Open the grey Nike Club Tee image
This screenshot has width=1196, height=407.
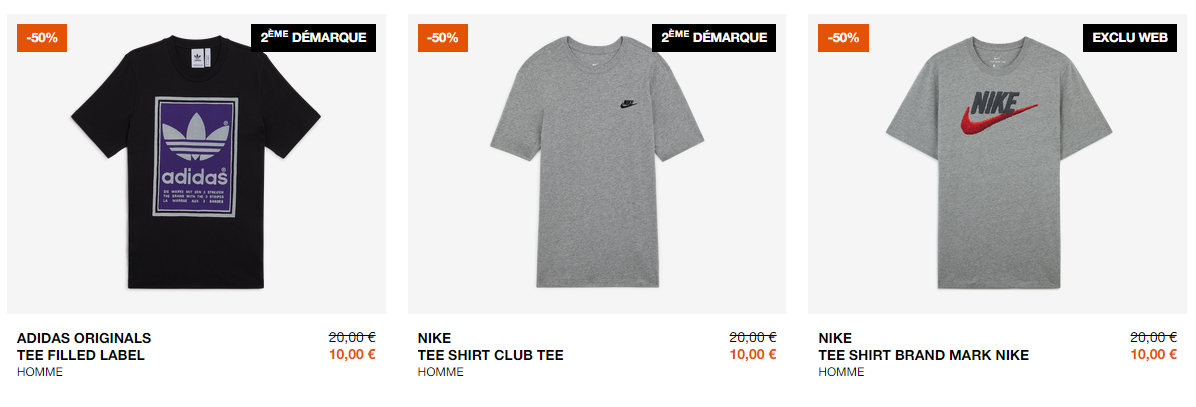tap(596, 164)
